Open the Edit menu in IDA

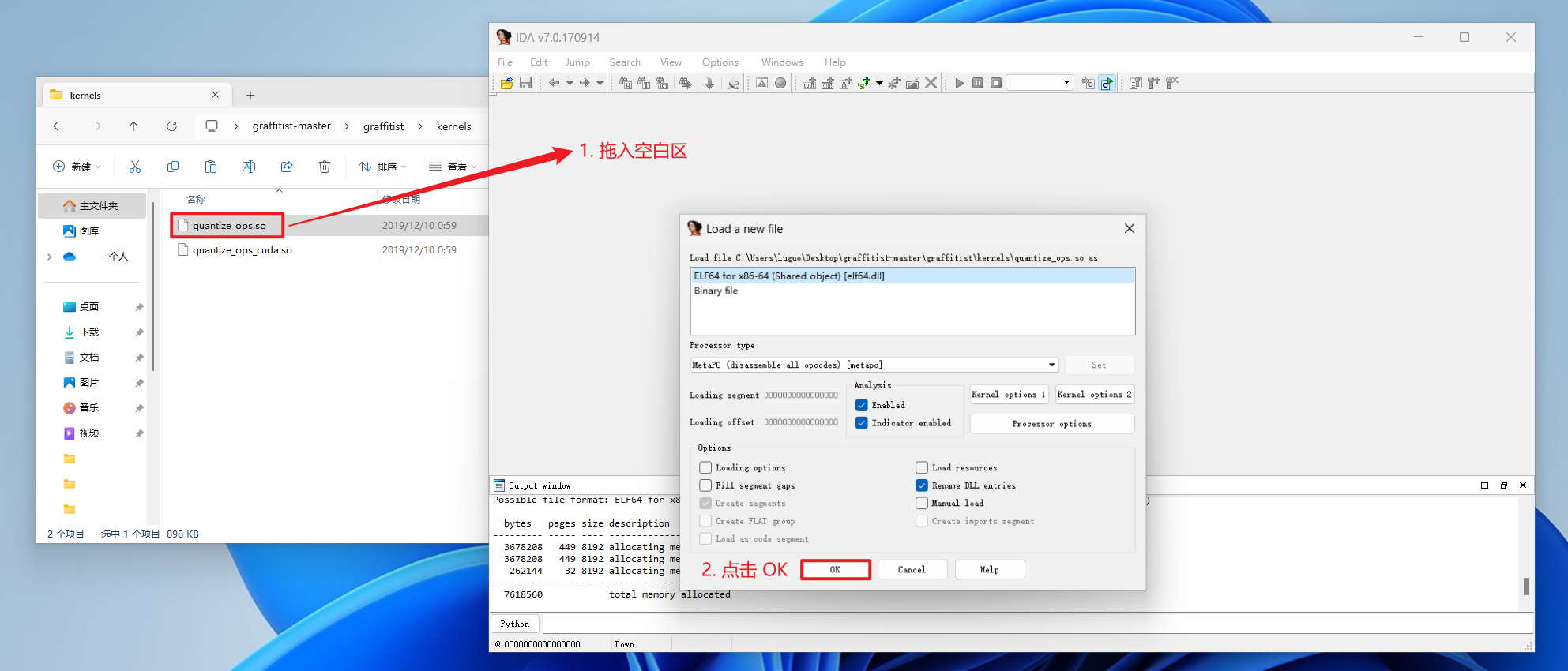pos(539,62)
